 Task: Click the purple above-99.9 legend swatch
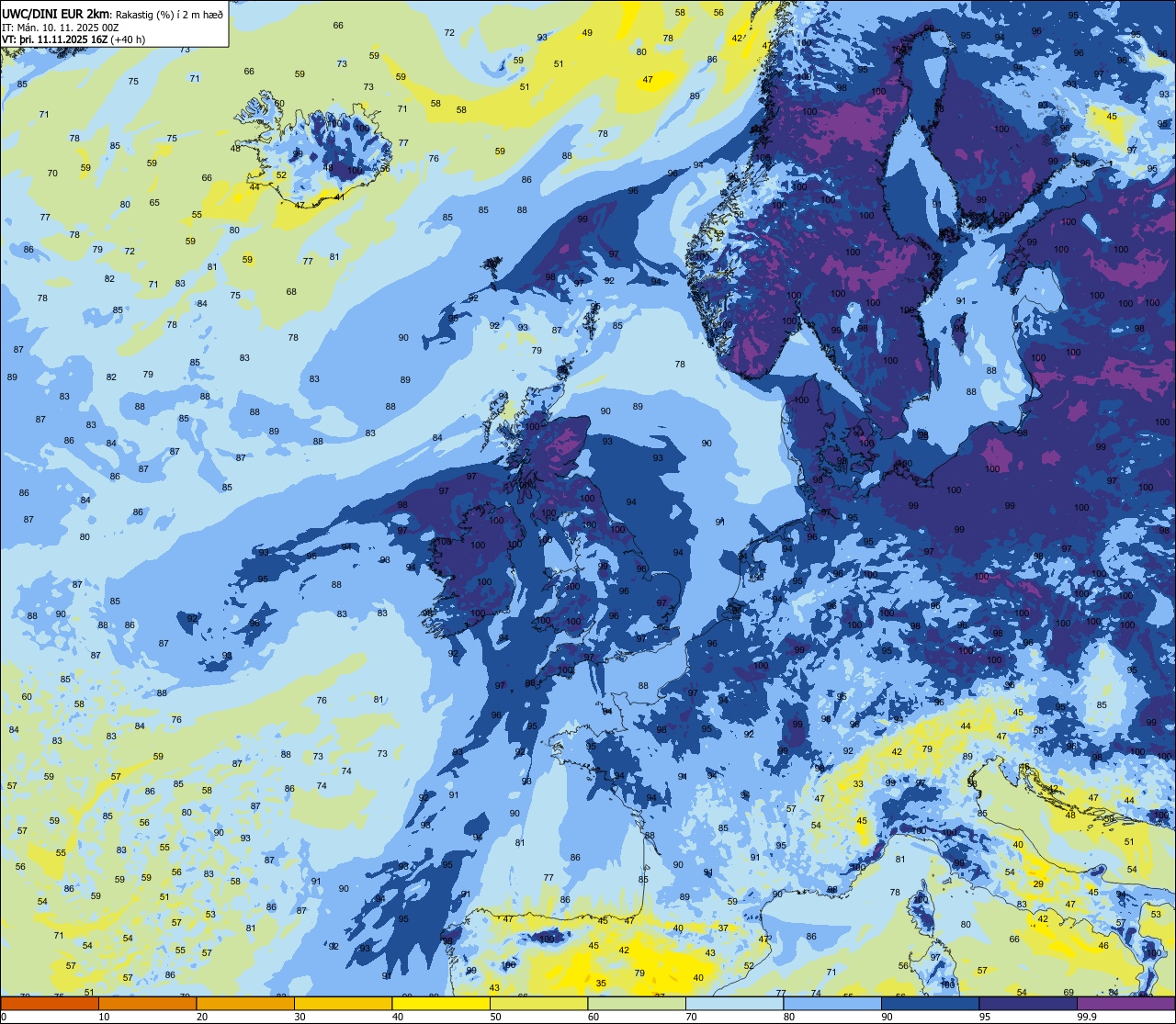click(1125, 1003)
